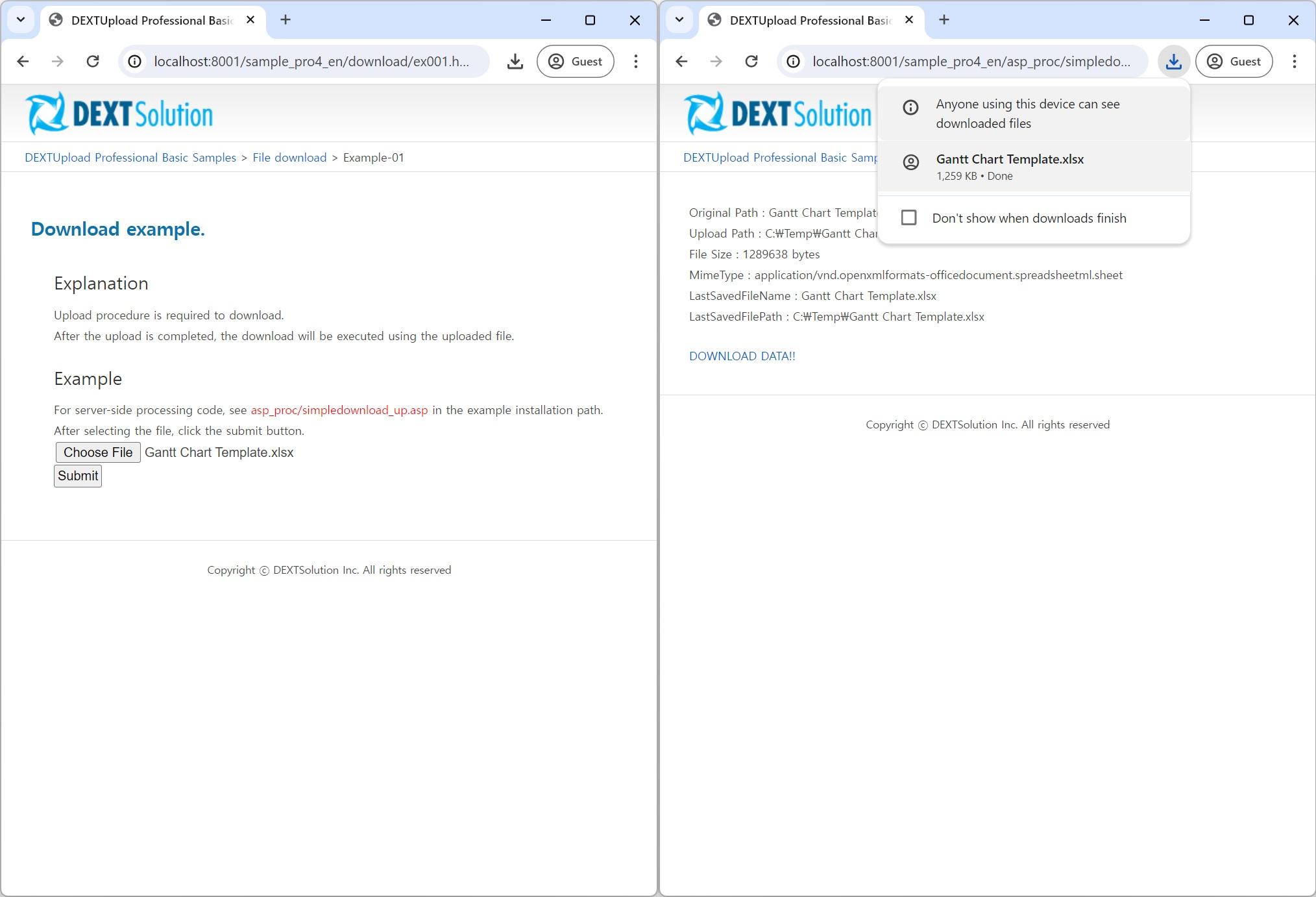The height and width of the screenshot is (897, 1316).
Task: Click the Submit button
Action: tap(78, 476)
